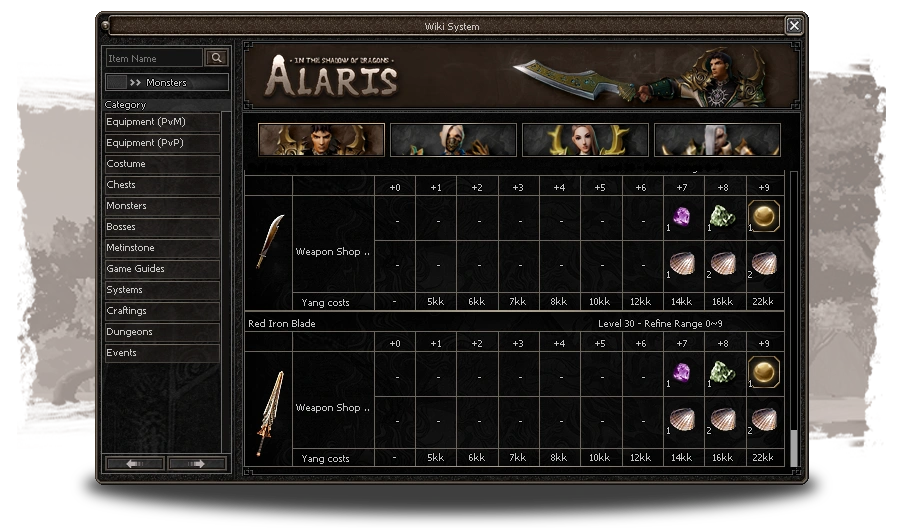Click Yang costs label in first table
903x528 pixels.
[x=325, y=302]
